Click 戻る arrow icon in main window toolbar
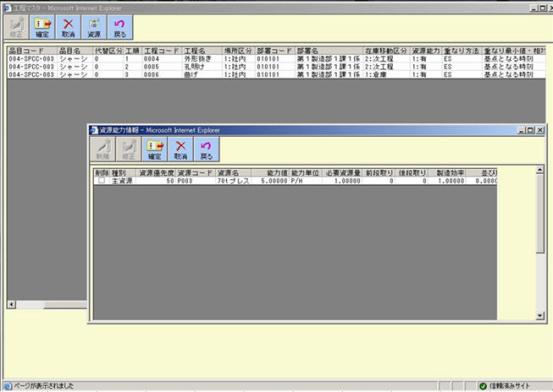This screenshot has height=392, width=553. point(120,27)
